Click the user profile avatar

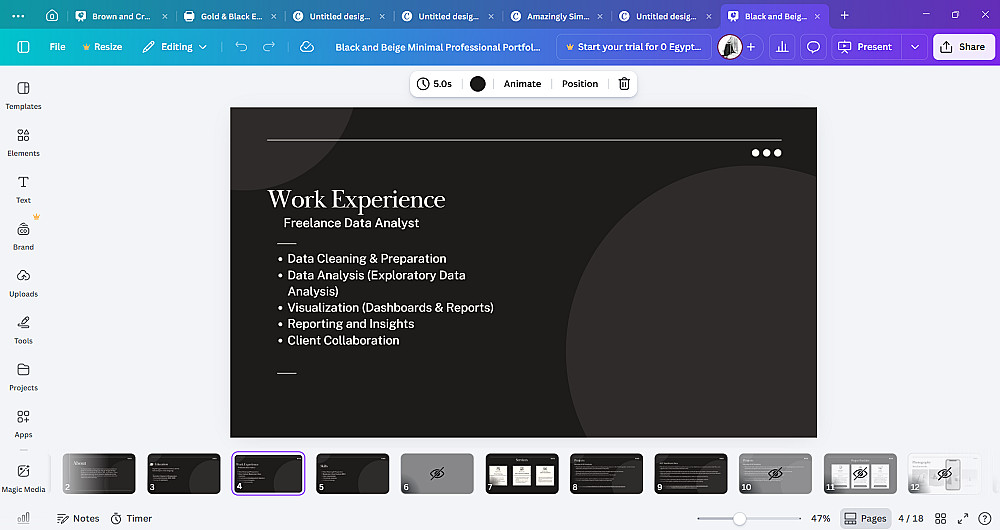pos(730,47)
